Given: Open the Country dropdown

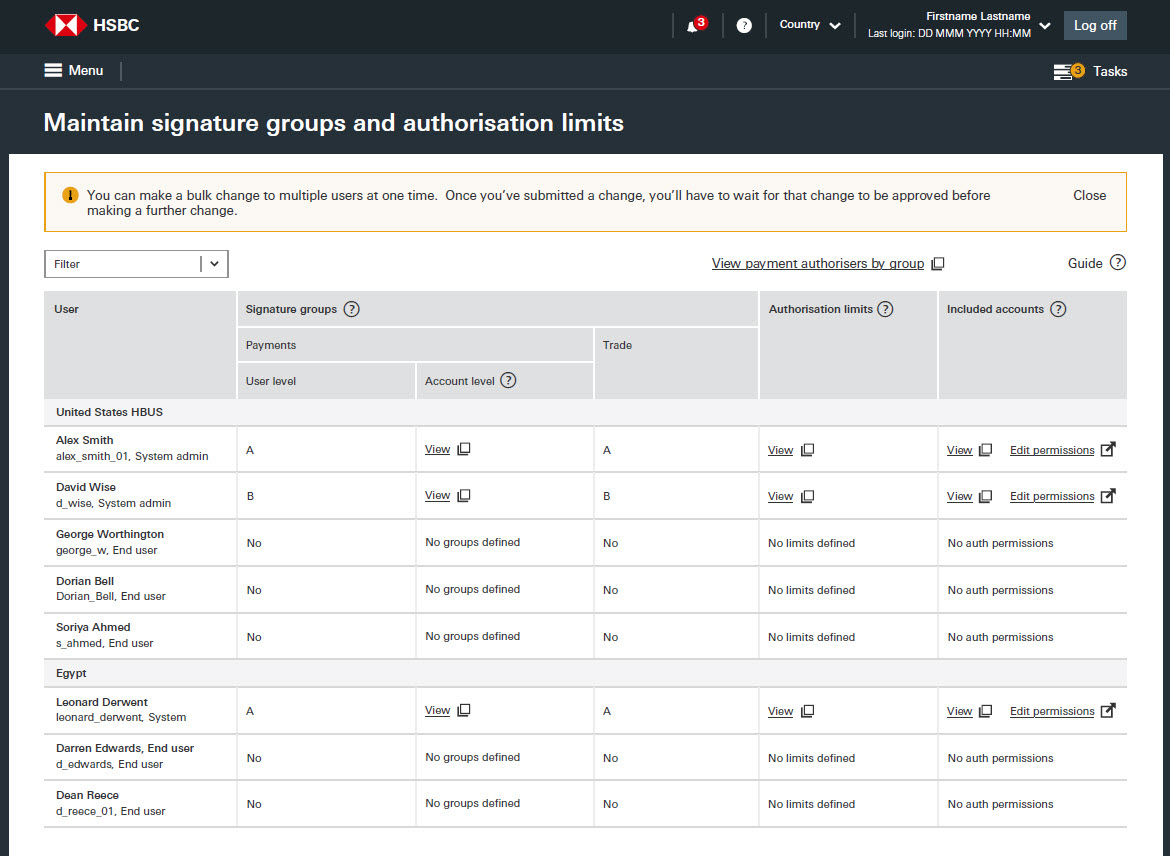Looking at the screenshot, I should point(810,25).
